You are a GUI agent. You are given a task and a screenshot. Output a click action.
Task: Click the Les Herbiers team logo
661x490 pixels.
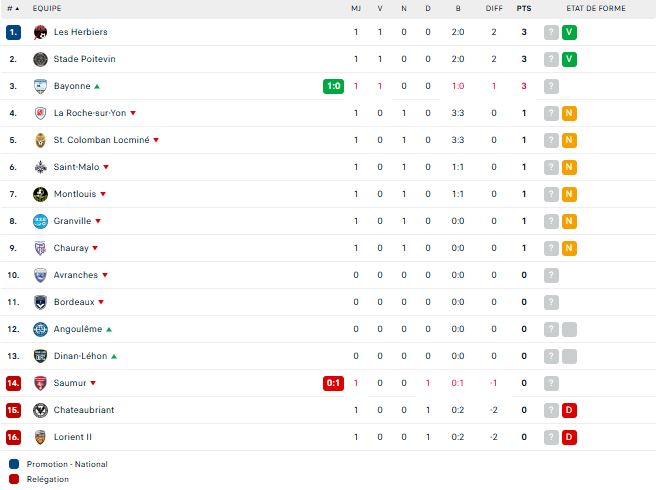click(x=40, y=32)
